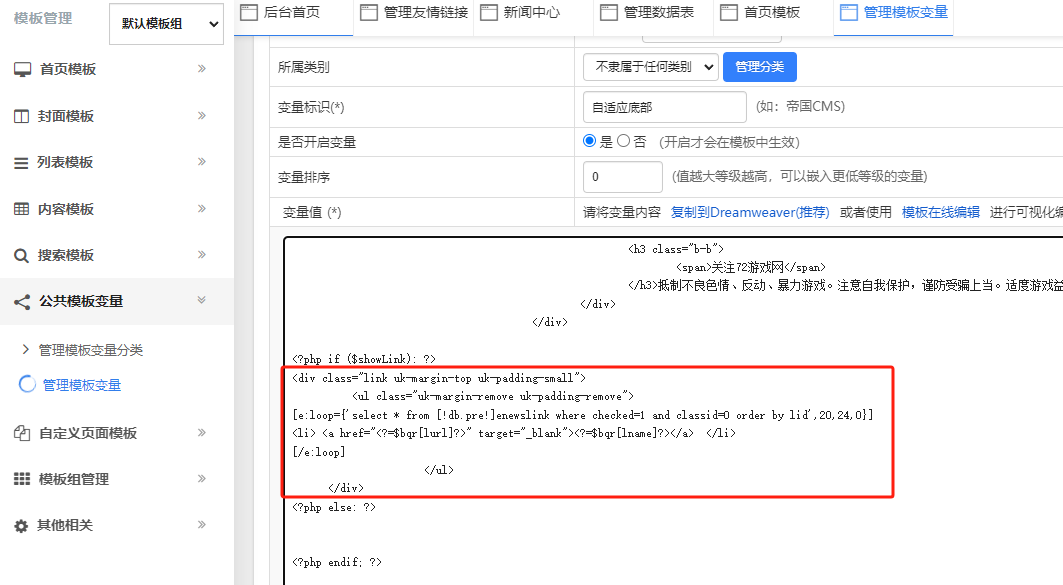The width and height of the screenshot is (1063, 585).
Task: Select 是 radio to enable variable
Action: pyautogui.click(x=589, y=140)
